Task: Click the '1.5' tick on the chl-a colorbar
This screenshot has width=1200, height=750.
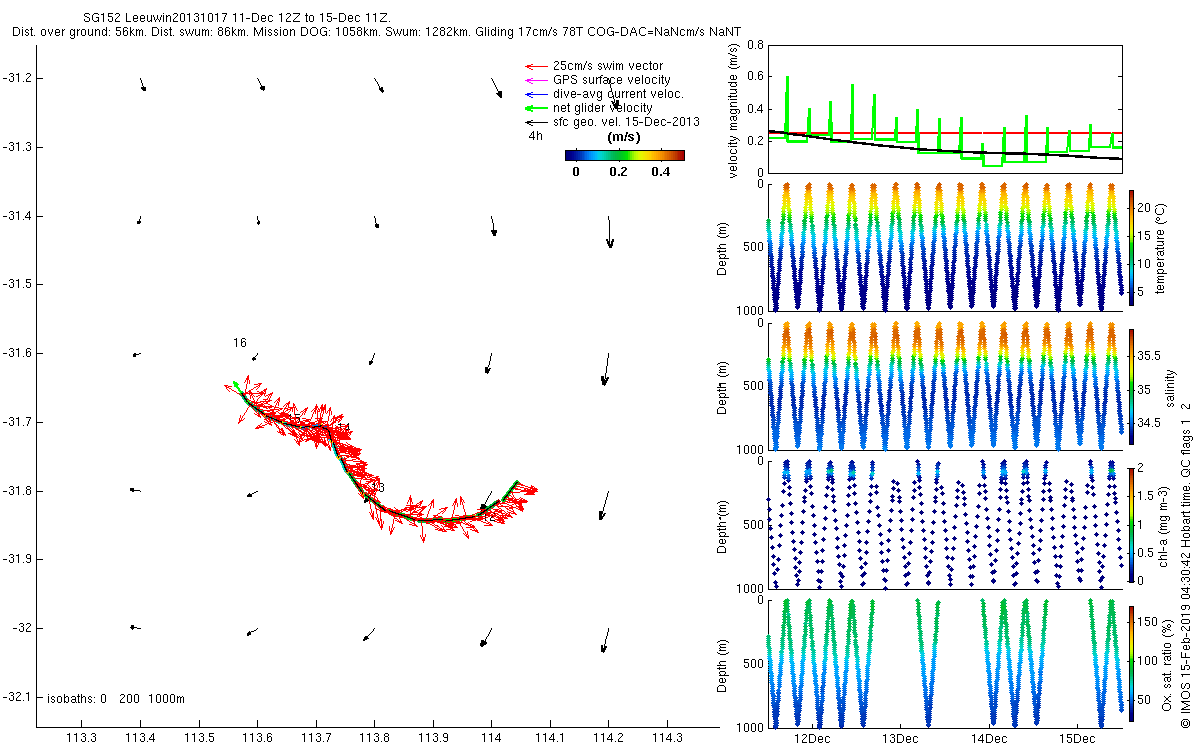Action: (1148, 496)
